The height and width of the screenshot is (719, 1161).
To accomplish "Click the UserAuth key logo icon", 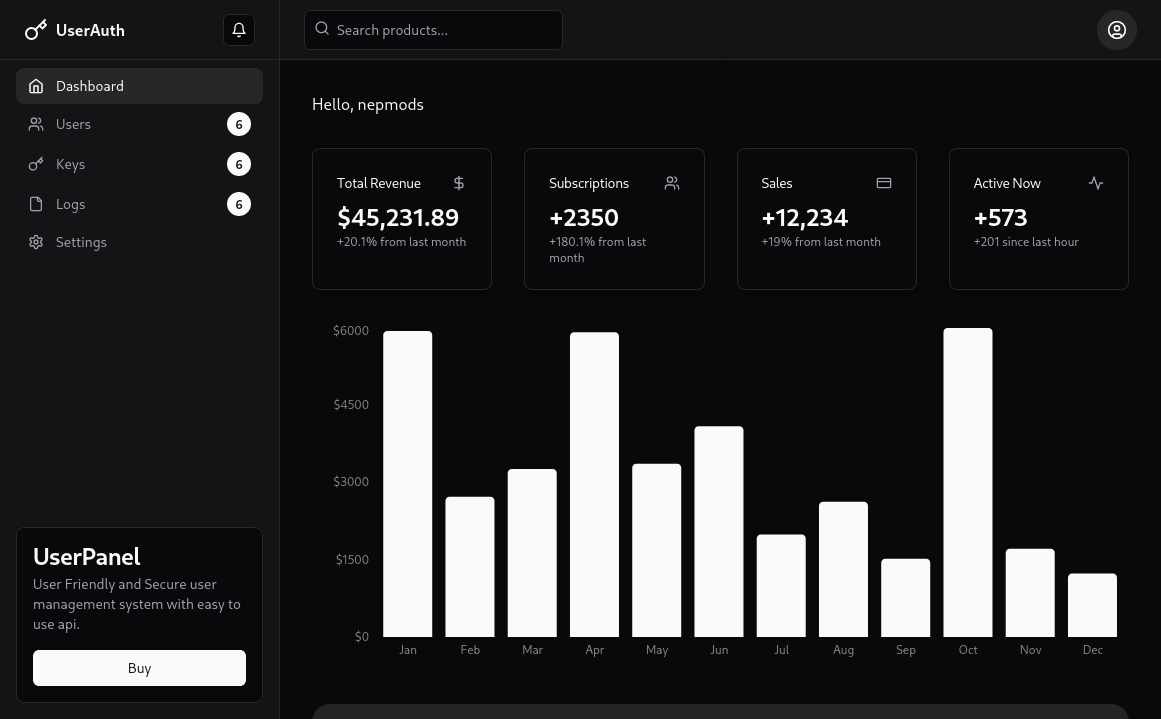I will 36,30.
